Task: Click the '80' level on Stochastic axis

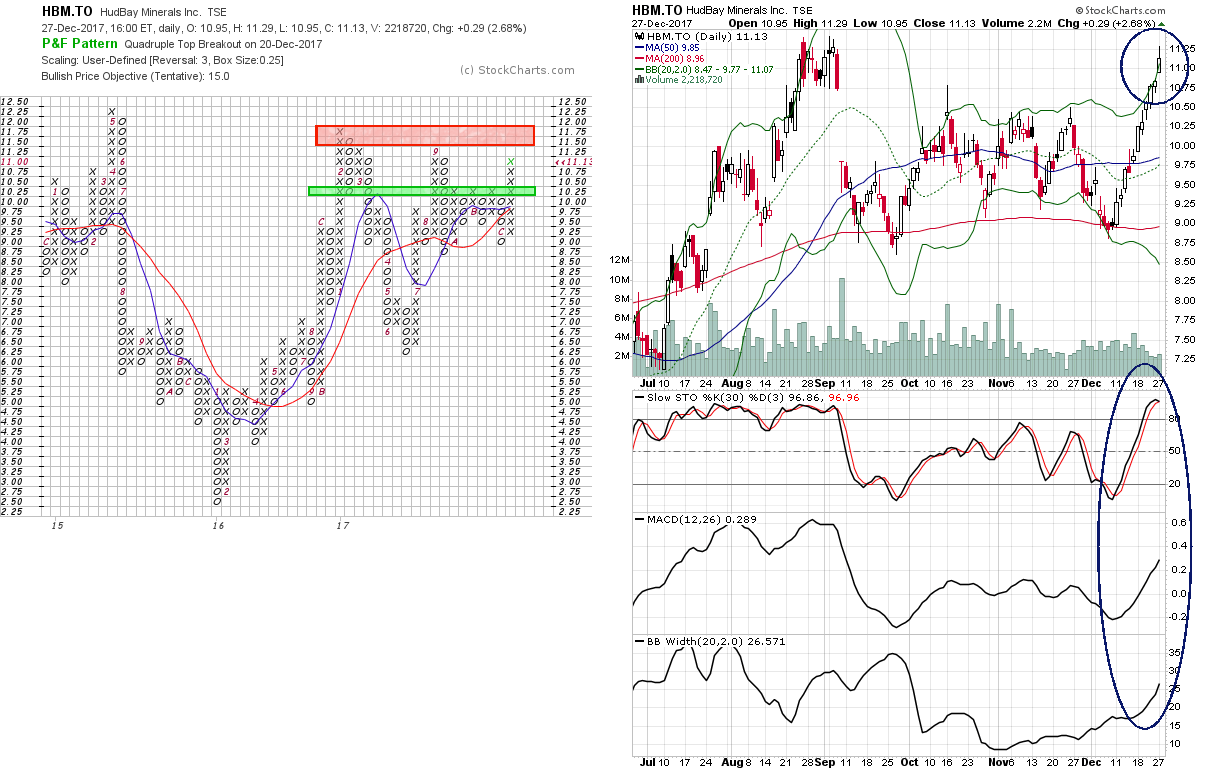Action: pyautogui.click(x=1173, y=419)
